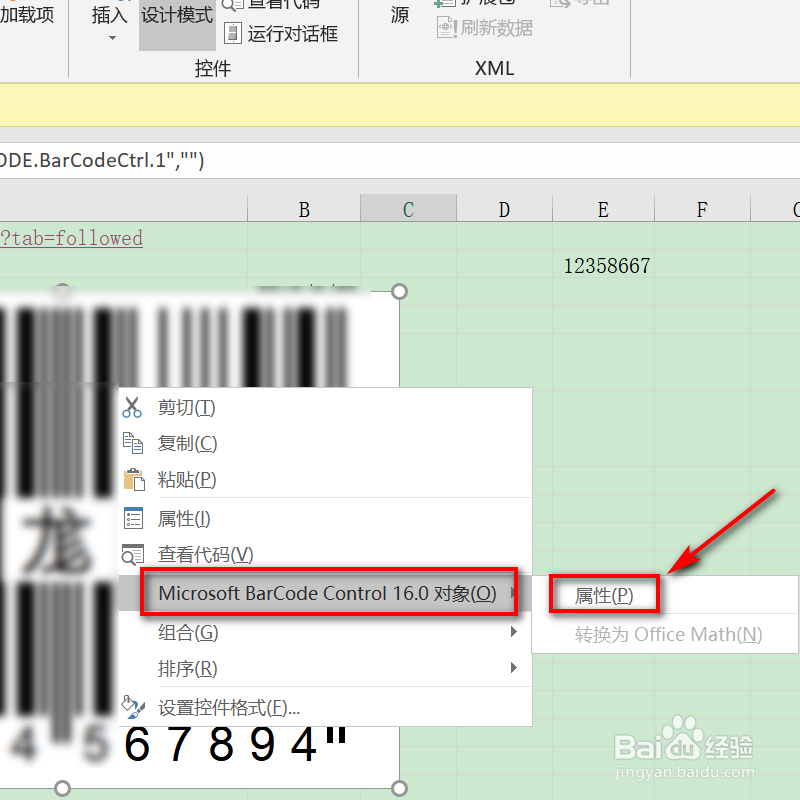Click the View Code magnifier icon

pyautogui.click(x=133, y=555)
